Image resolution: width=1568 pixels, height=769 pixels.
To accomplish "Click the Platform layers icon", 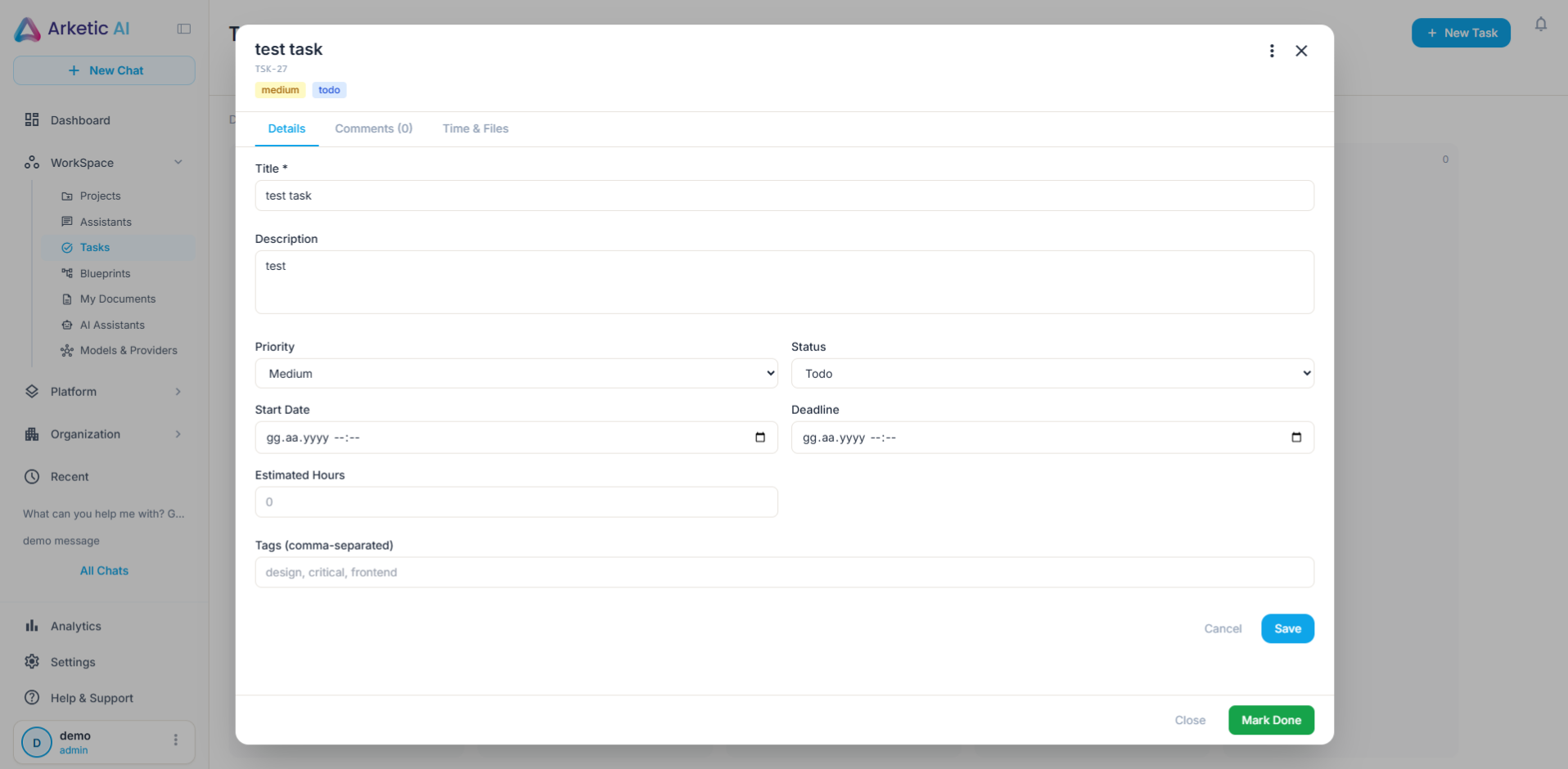I will tap(32, 392).
